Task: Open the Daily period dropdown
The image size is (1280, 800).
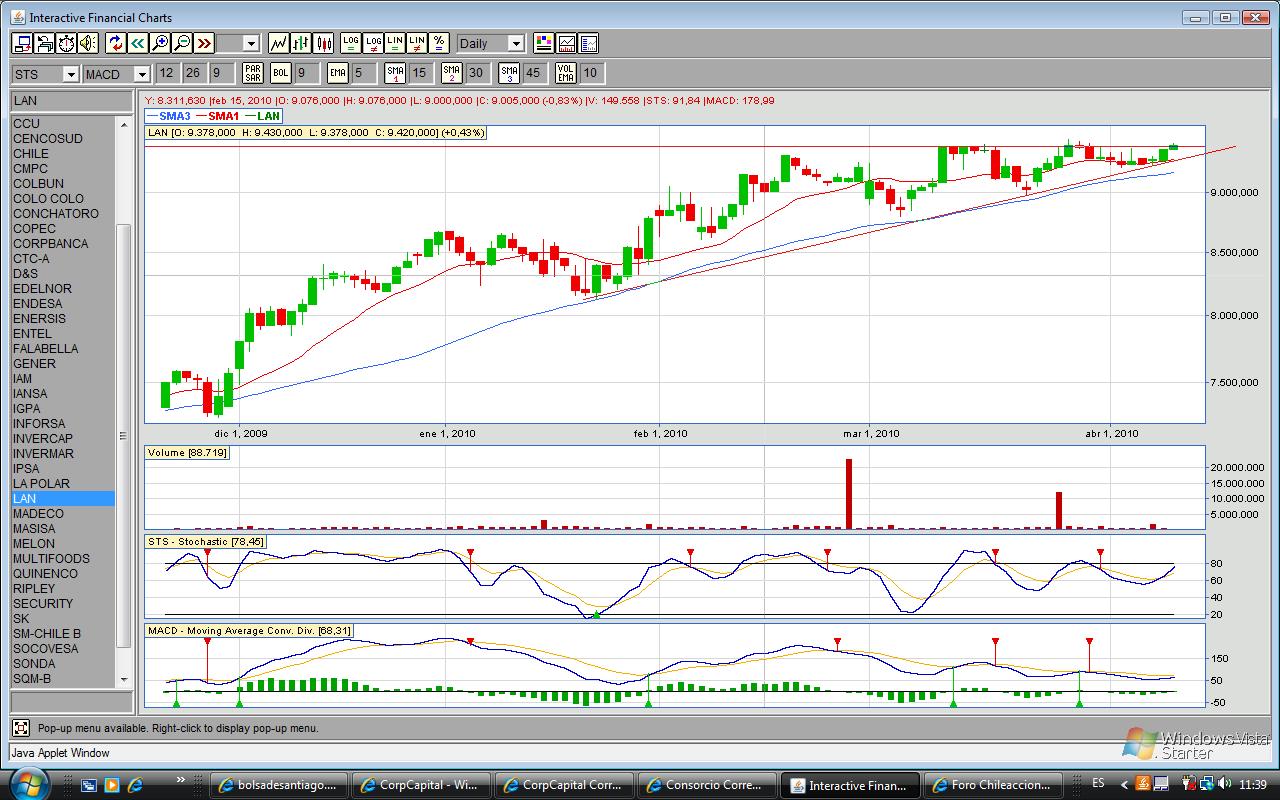Action: (x=490, y=43)
